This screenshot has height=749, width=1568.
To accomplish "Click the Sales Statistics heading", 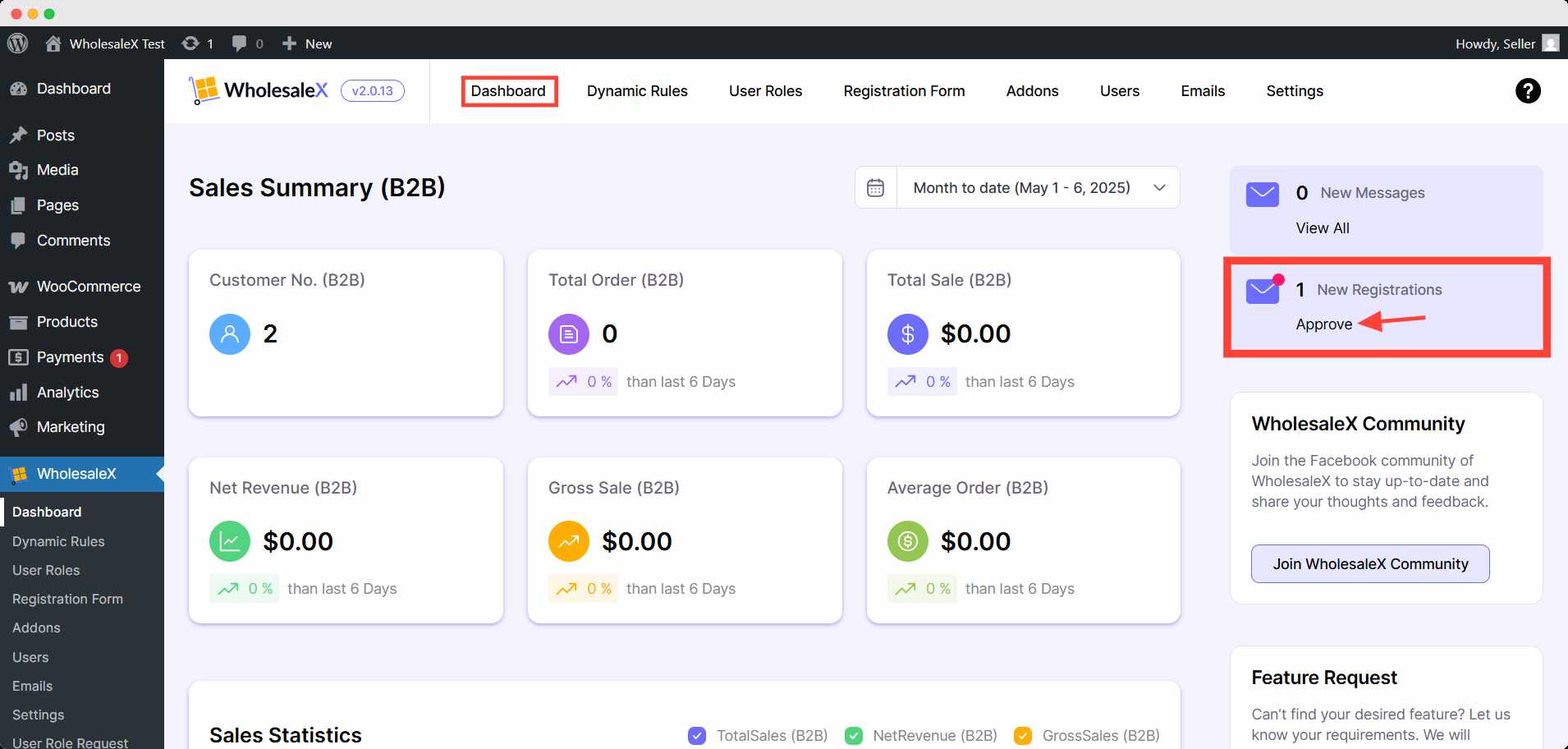I will point(286,735).
